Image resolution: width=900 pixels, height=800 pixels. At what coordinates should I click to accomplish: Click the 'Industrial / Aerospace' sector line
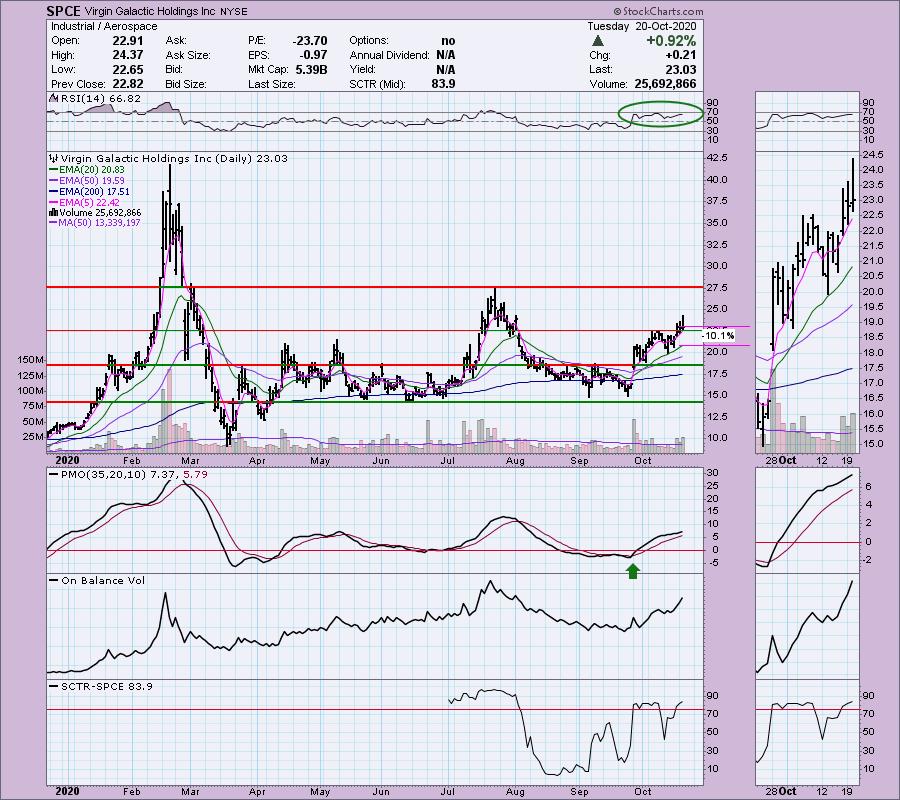[104, 26]
